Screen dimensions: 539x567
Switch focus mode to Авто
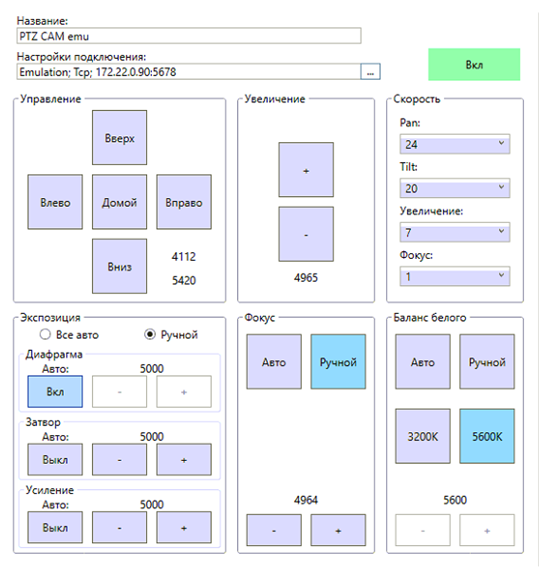click(274, 362)
